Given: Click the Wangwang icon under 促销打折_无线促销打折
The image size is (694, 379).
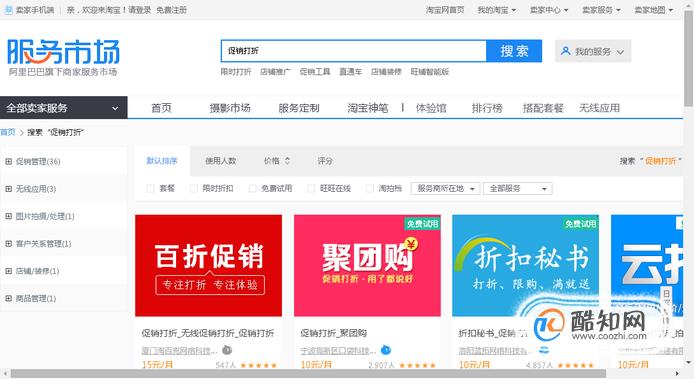Looking at the screenshot, I should click(x=227, y=350).
